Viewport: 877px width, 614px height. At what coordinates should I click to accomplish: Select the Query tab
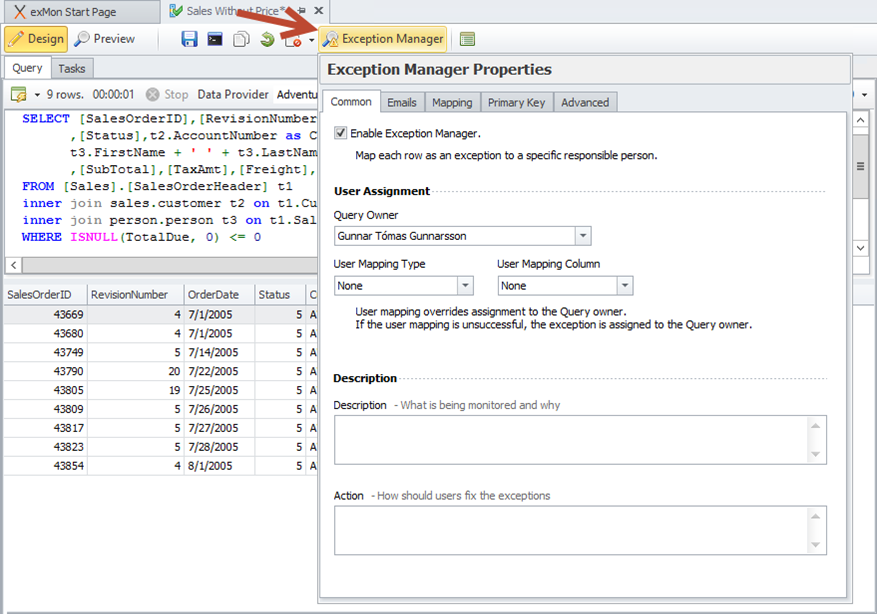(x=27, y=68)
